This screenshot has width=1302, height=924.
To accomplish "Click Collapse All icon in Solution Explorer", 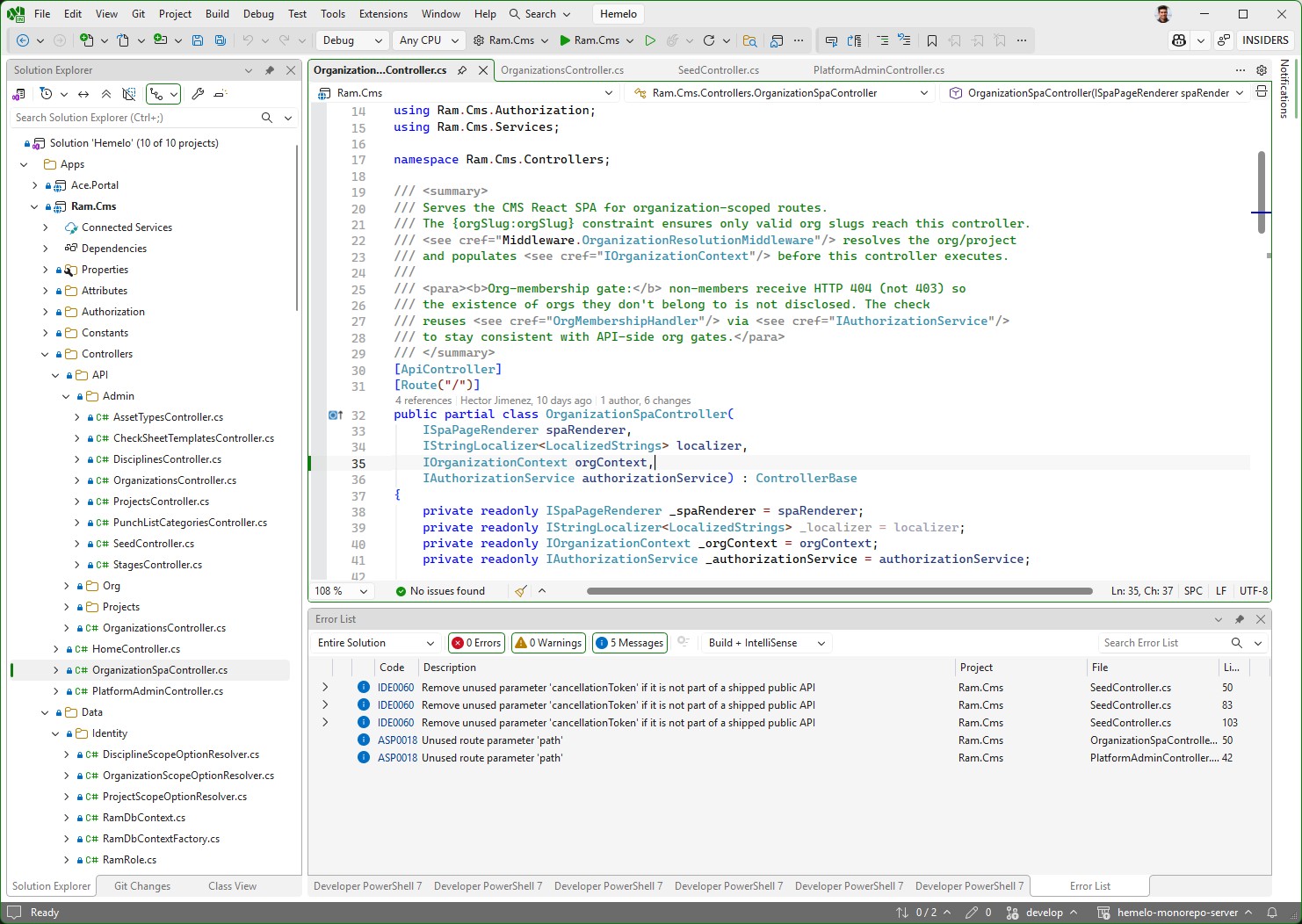I will tap(106, 94).
